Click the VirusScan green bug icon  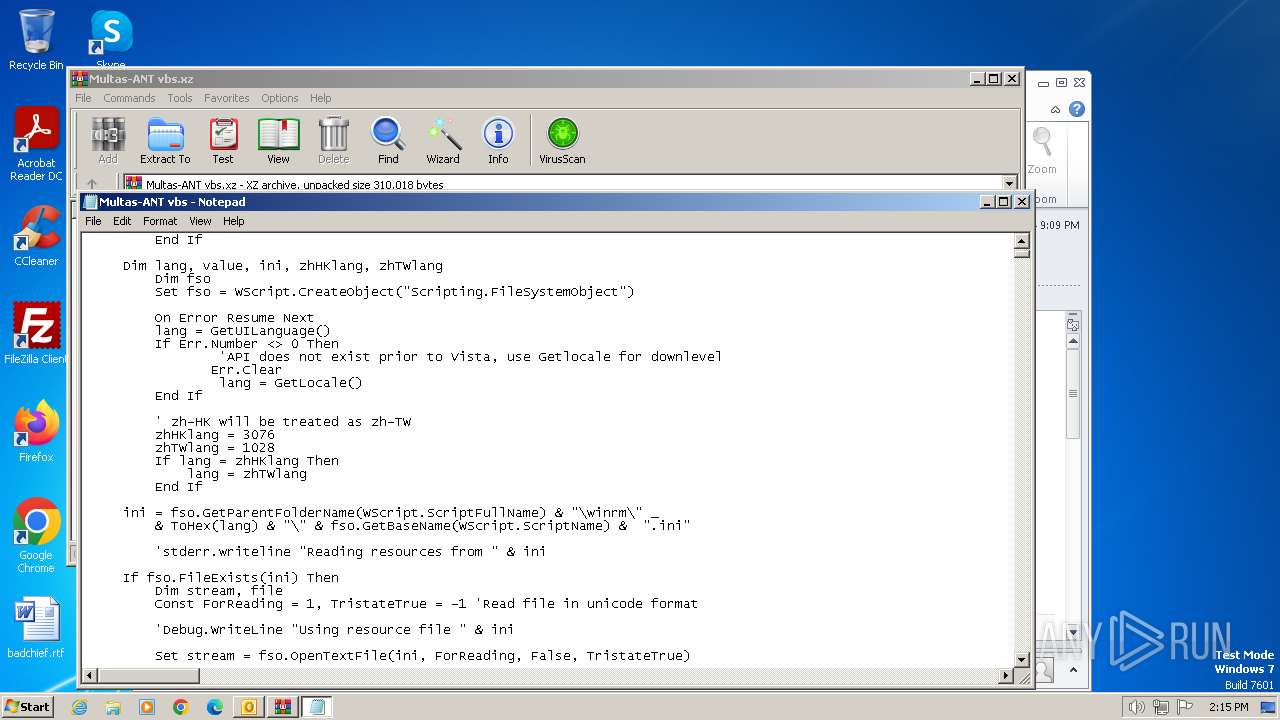[562, 141]
